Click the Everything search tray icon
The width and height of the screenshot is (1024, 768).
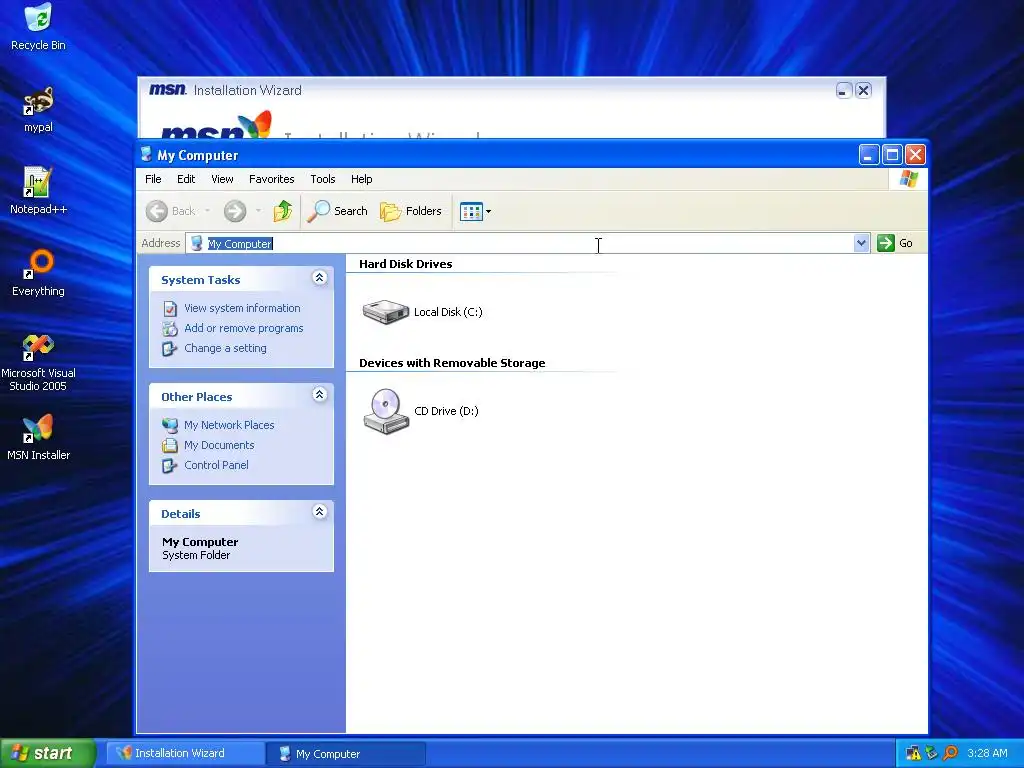(950, 754)
